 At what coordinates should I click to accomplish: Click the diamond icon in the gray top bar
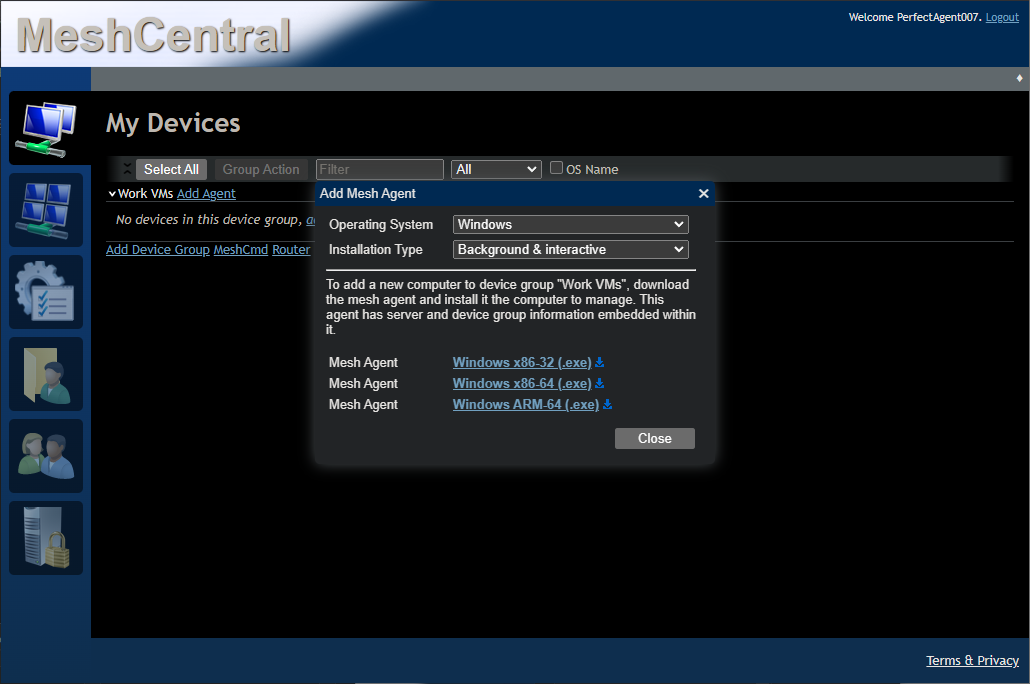(1019, 78)
